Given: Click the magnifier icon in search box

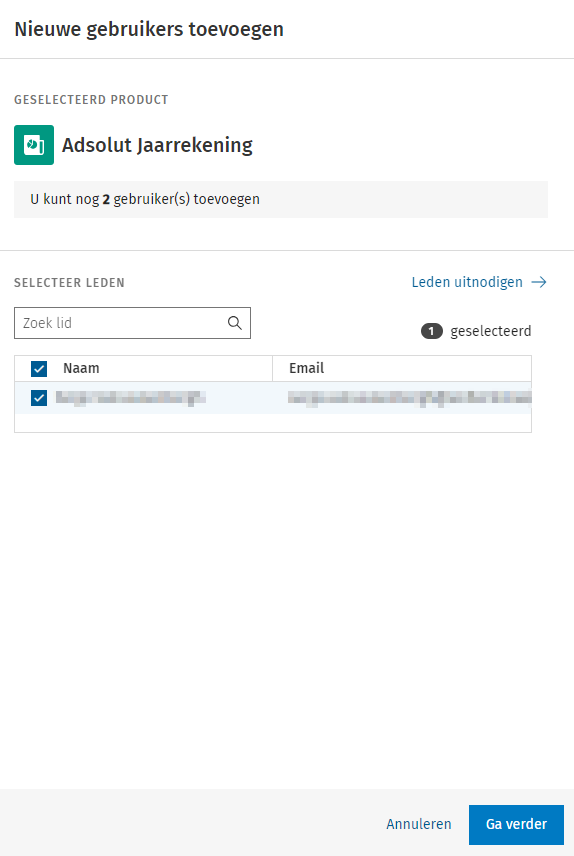Looking at the screenshot, I should (235, 323).
